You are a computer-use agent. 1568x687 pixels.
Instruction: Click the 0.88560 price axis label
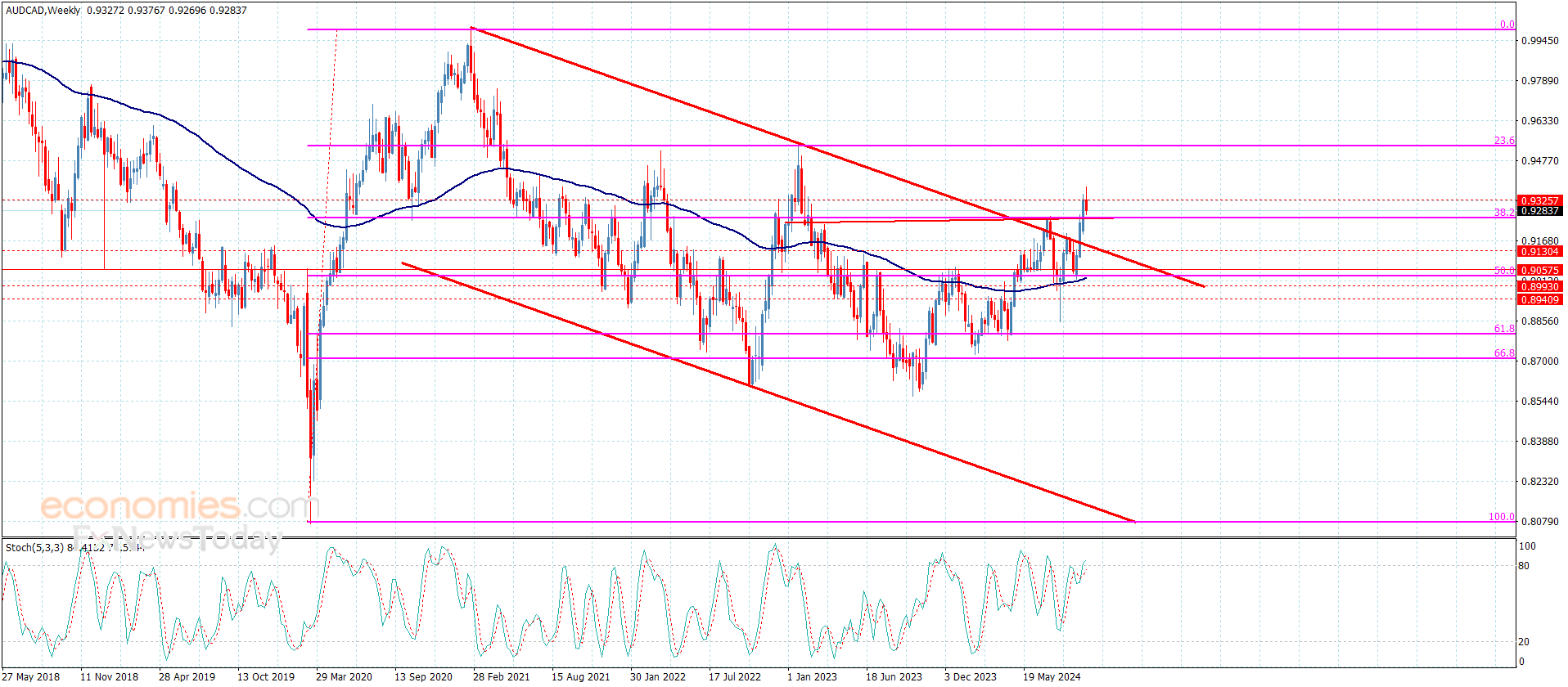click(x=1539, y=321)
